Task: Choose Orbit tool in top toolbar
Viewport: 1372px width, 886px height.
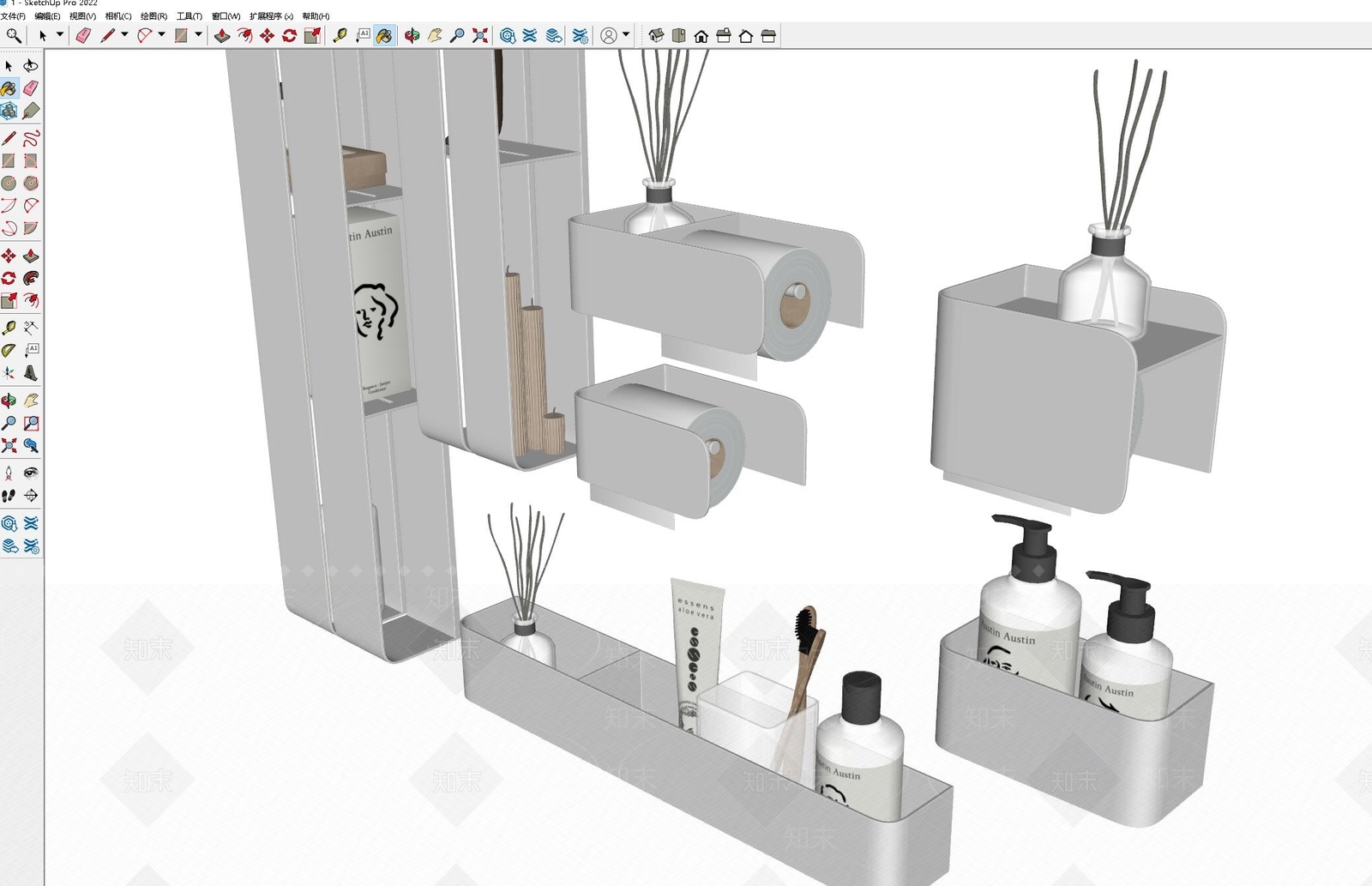Action: 412,35
